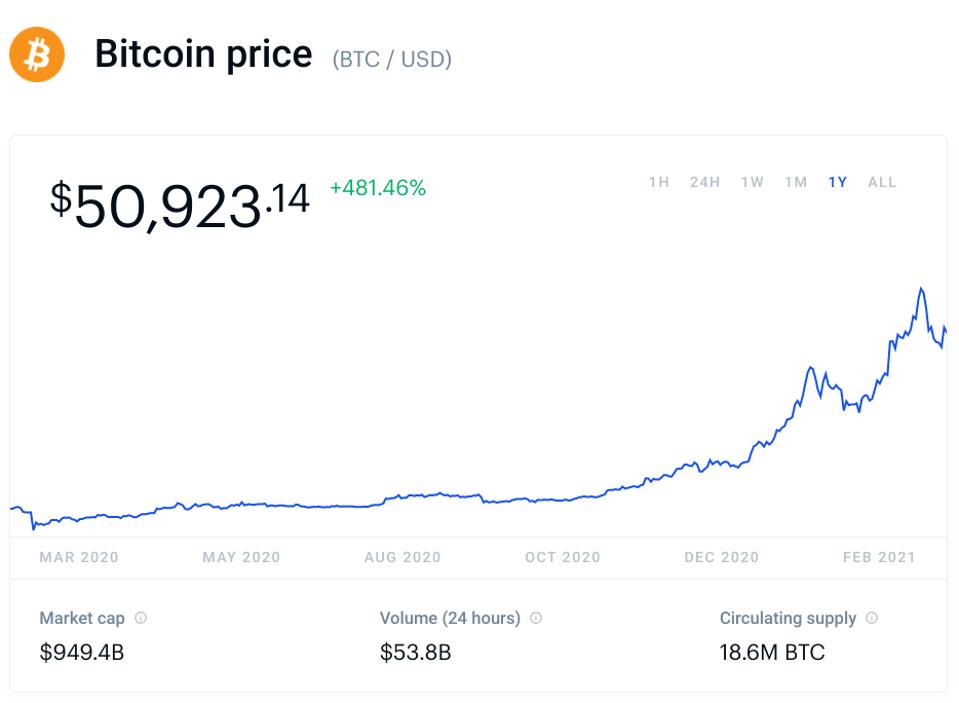Switch chart range to 1H

(x=659, y=182)
